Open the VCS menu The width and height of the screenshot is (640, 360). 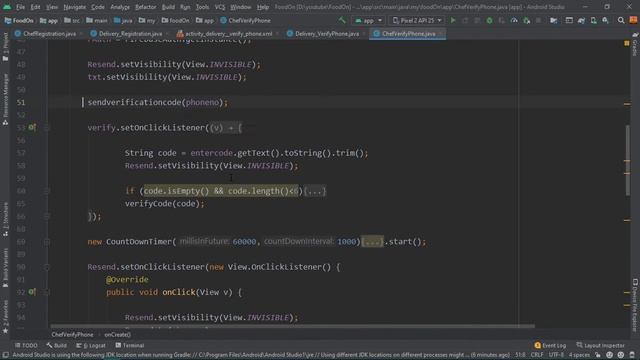click(x=220, y=7)
